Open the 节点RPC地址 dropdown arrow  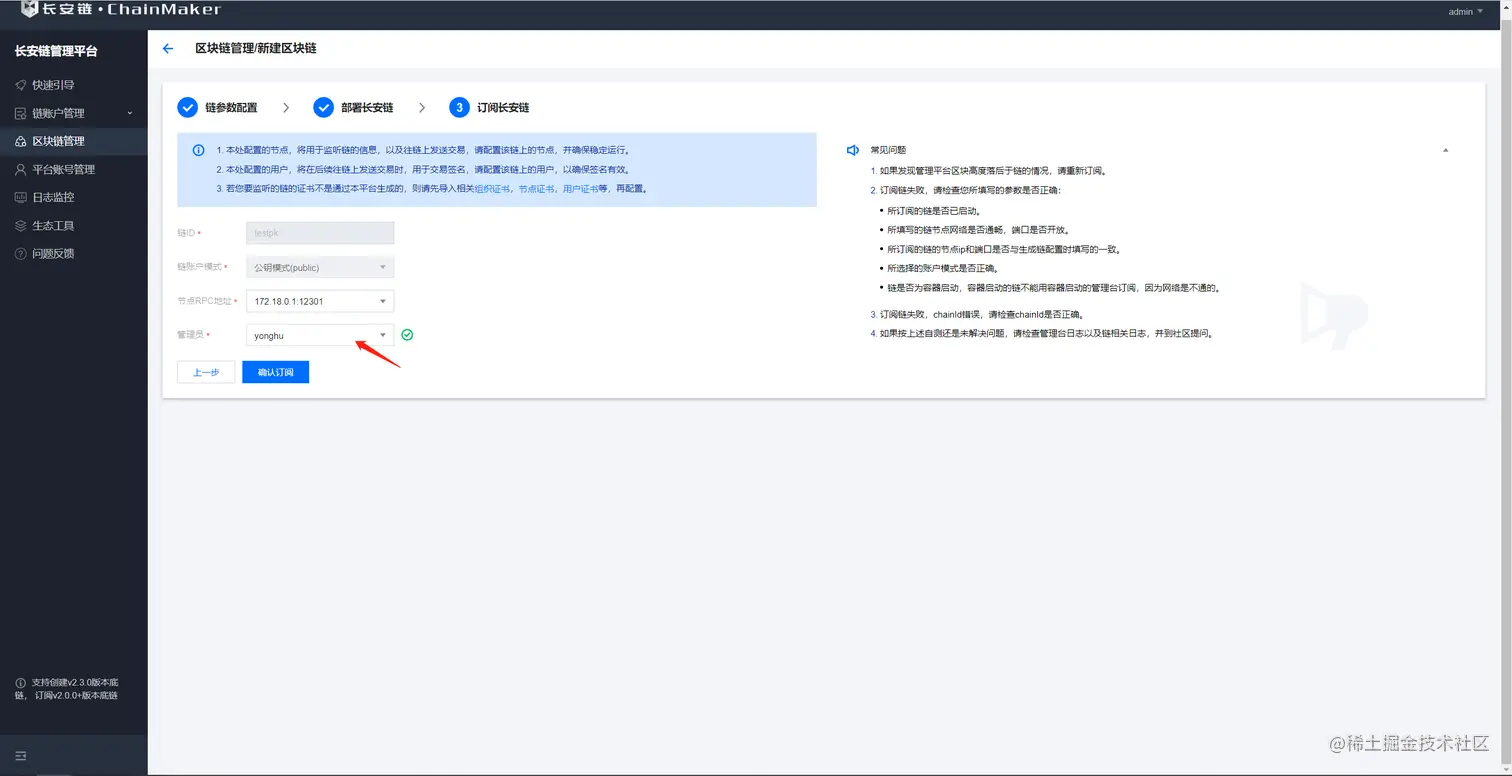point(382,301)
